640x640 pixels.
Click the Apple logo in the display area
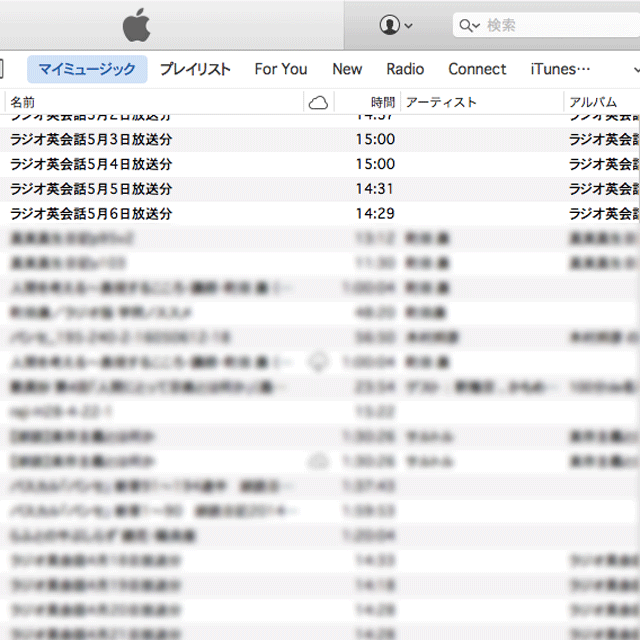pos(137,25)
